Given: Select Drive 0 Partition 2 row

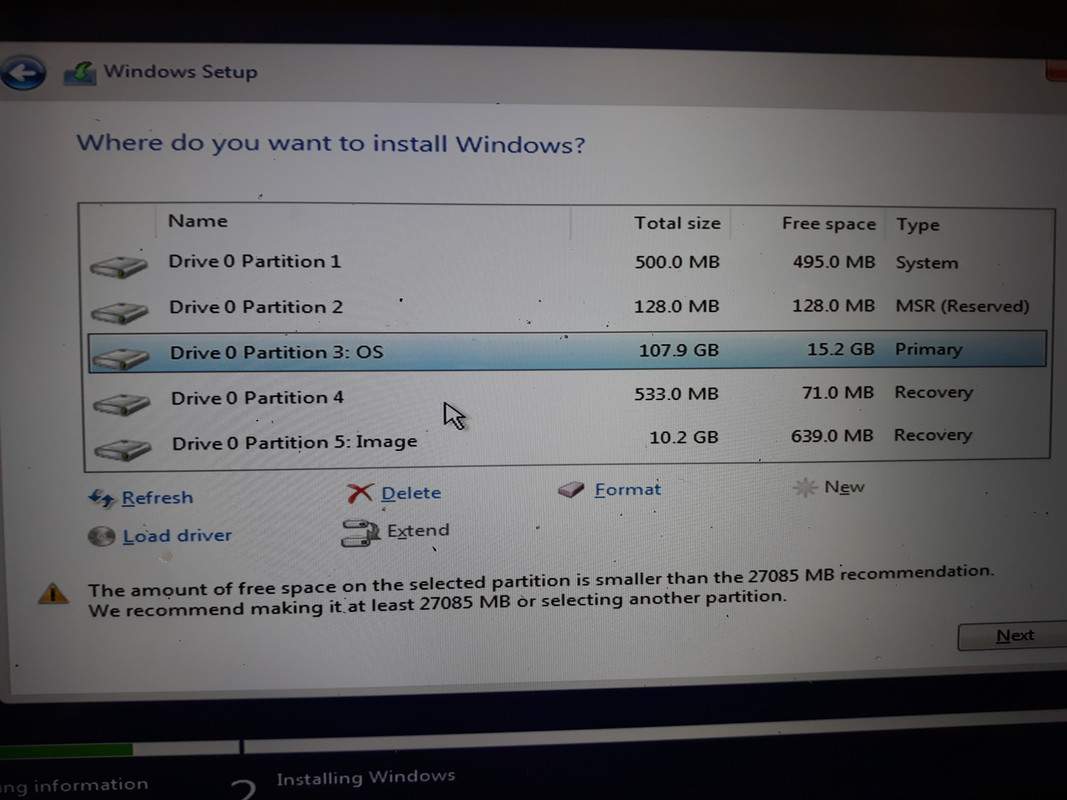Looking at the screenshot, I should (x=567, y=307).
